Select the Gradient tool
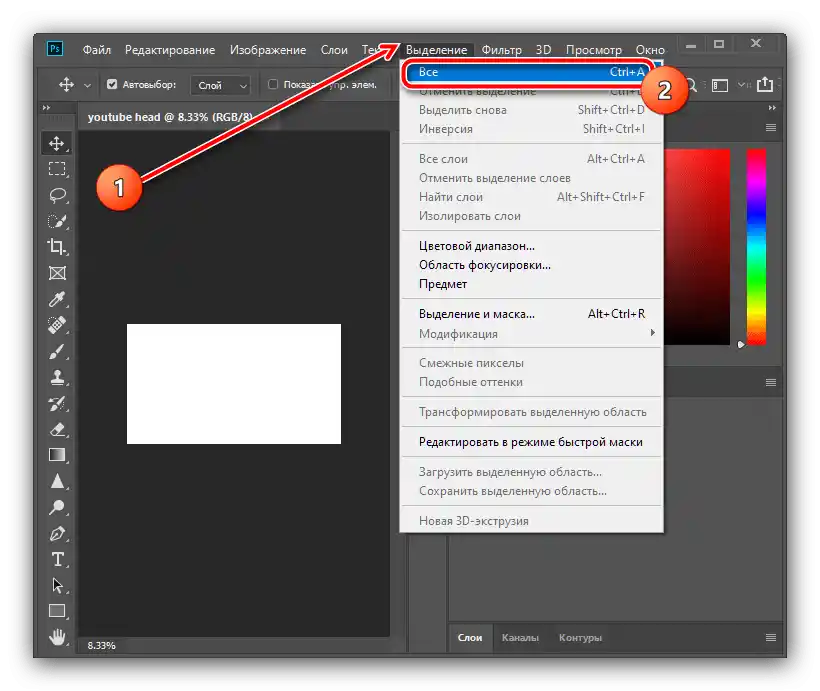Screen dimensions: 820x691 pos(57,455)
